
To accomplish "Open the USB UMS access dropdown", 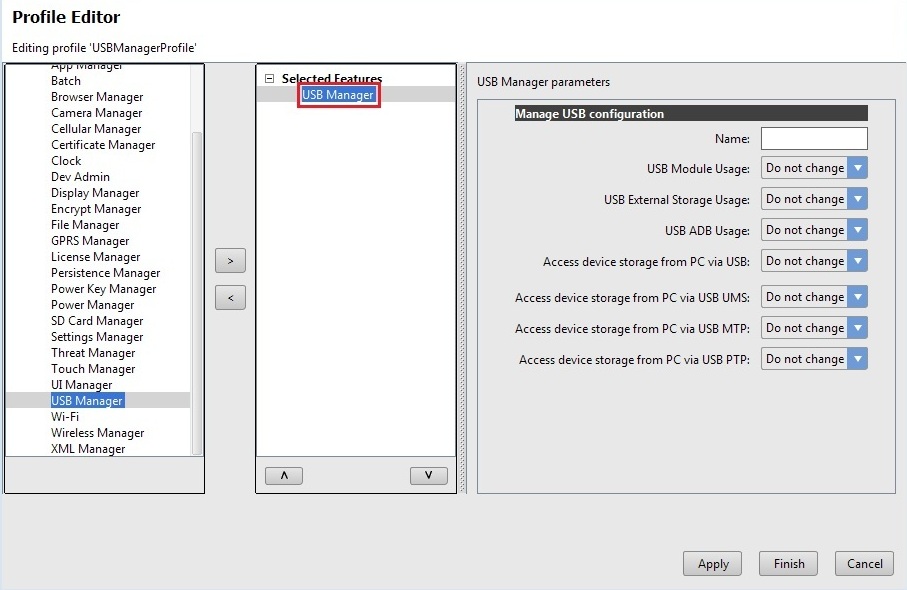I will point(857,297).
